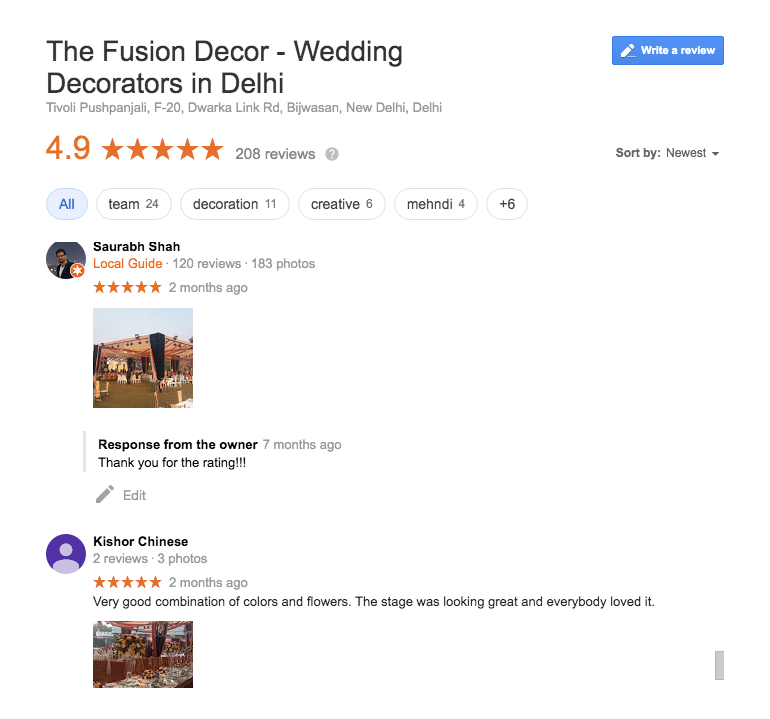Click the pencil Edit icon under owner response

tap(105, 495)
